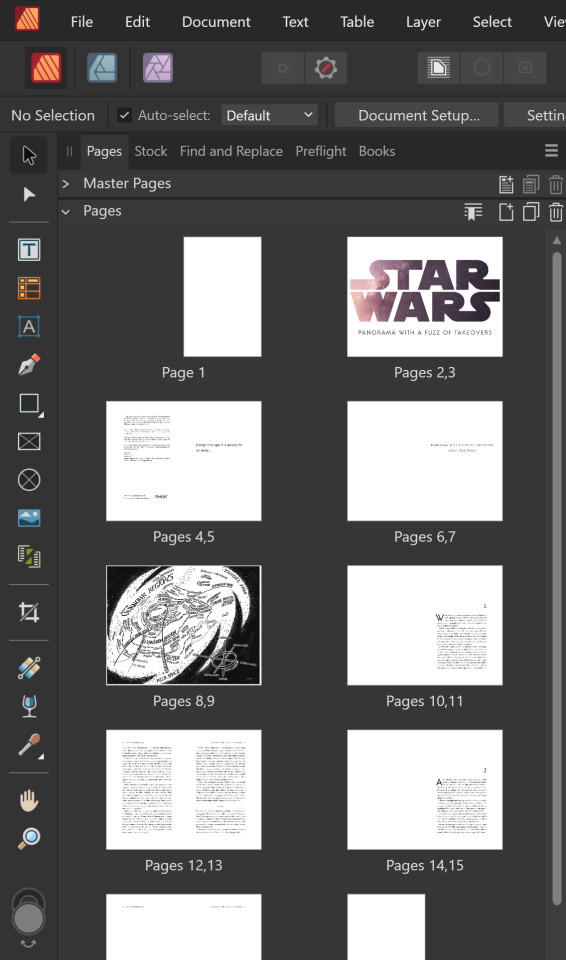Switch to the Preflight tab

point(321,151)
